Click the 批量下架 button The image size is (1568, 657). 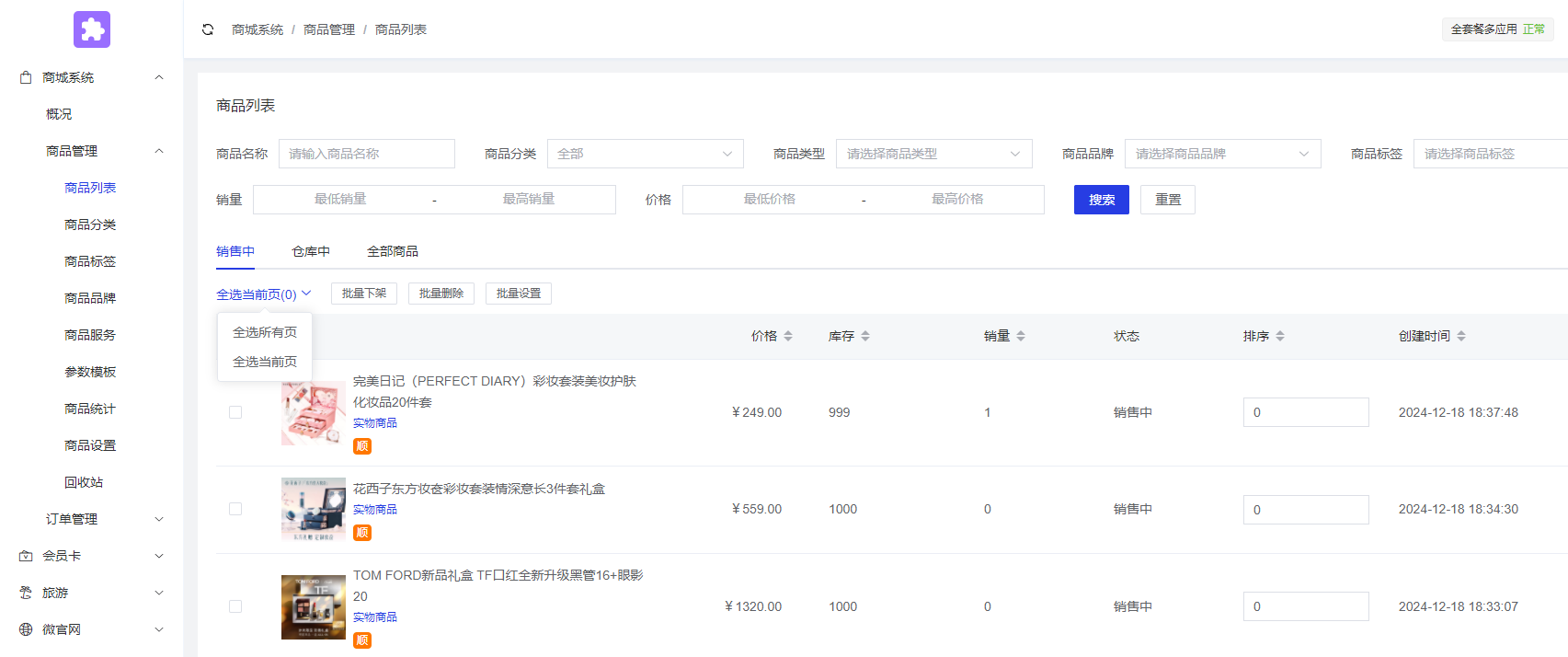coord(364,294)
